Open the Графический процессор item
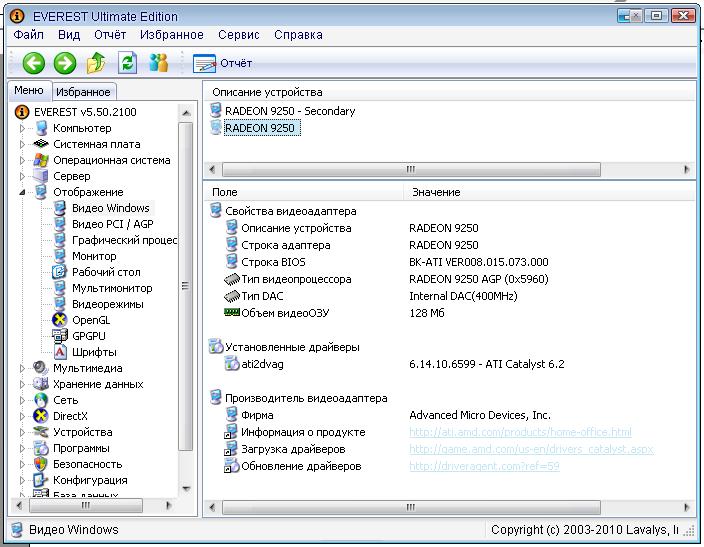Image resolution: width=704 pixels, height=547 pixels. pos(124,240)
